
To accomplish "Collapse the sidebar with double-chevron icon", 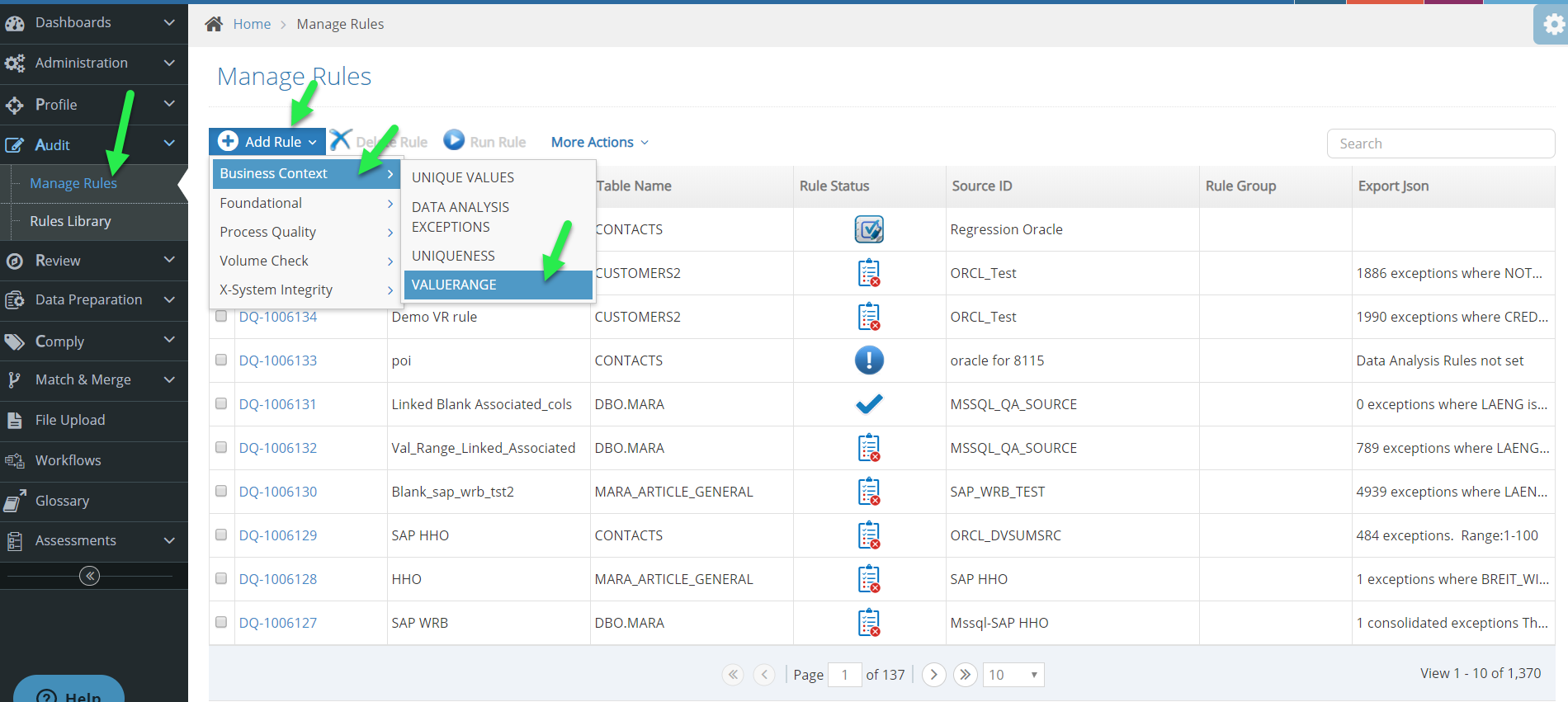I will [x=90, y=576].
